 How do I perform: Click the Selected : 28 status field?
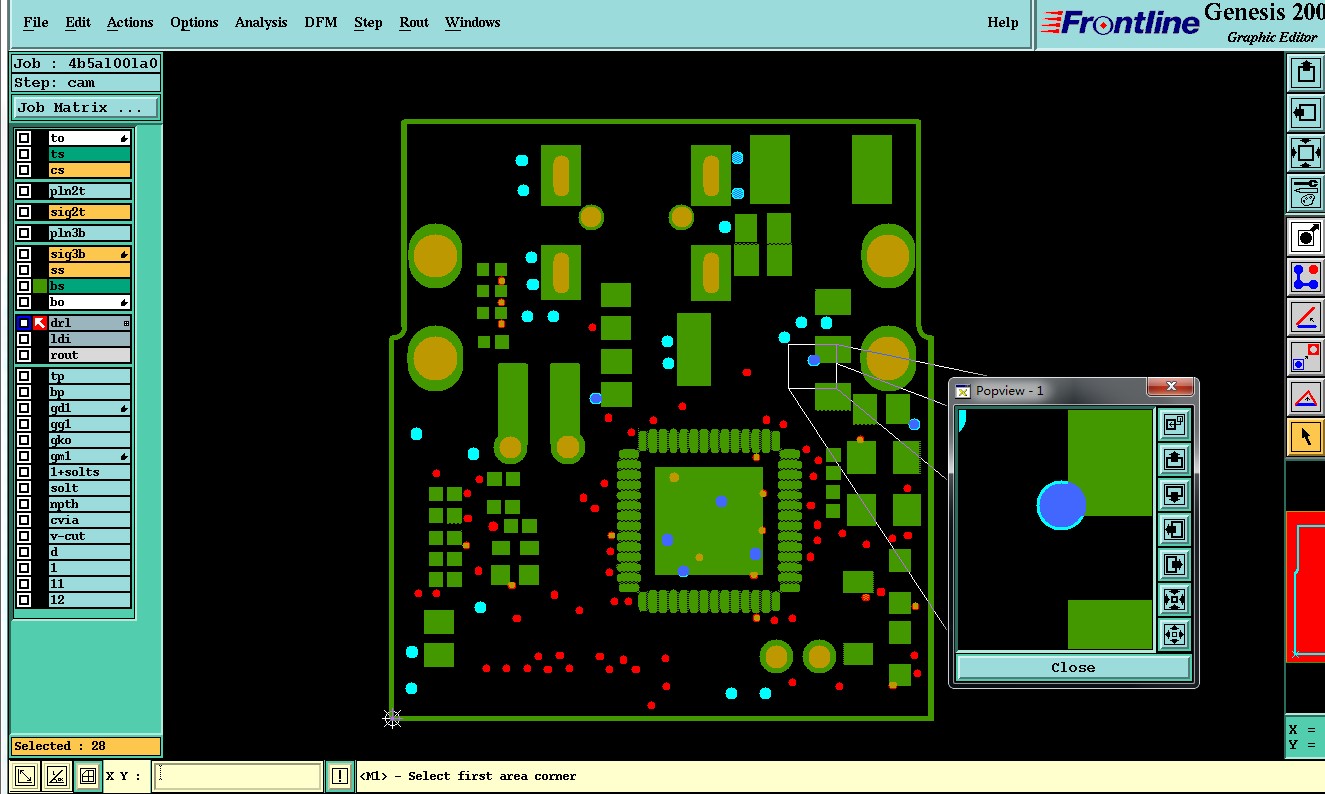(x=86, y=746)
